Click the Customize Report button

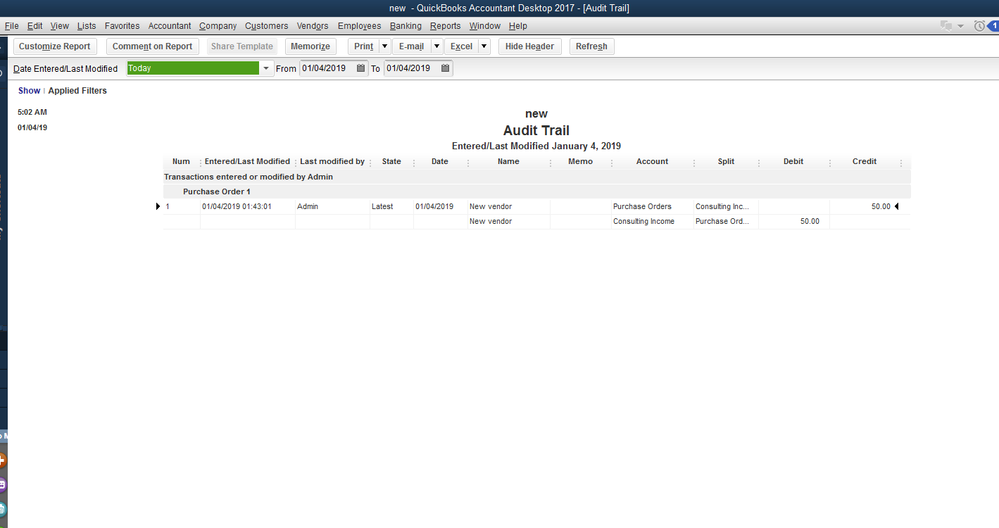pyautogui.click(x=55, y=46)
